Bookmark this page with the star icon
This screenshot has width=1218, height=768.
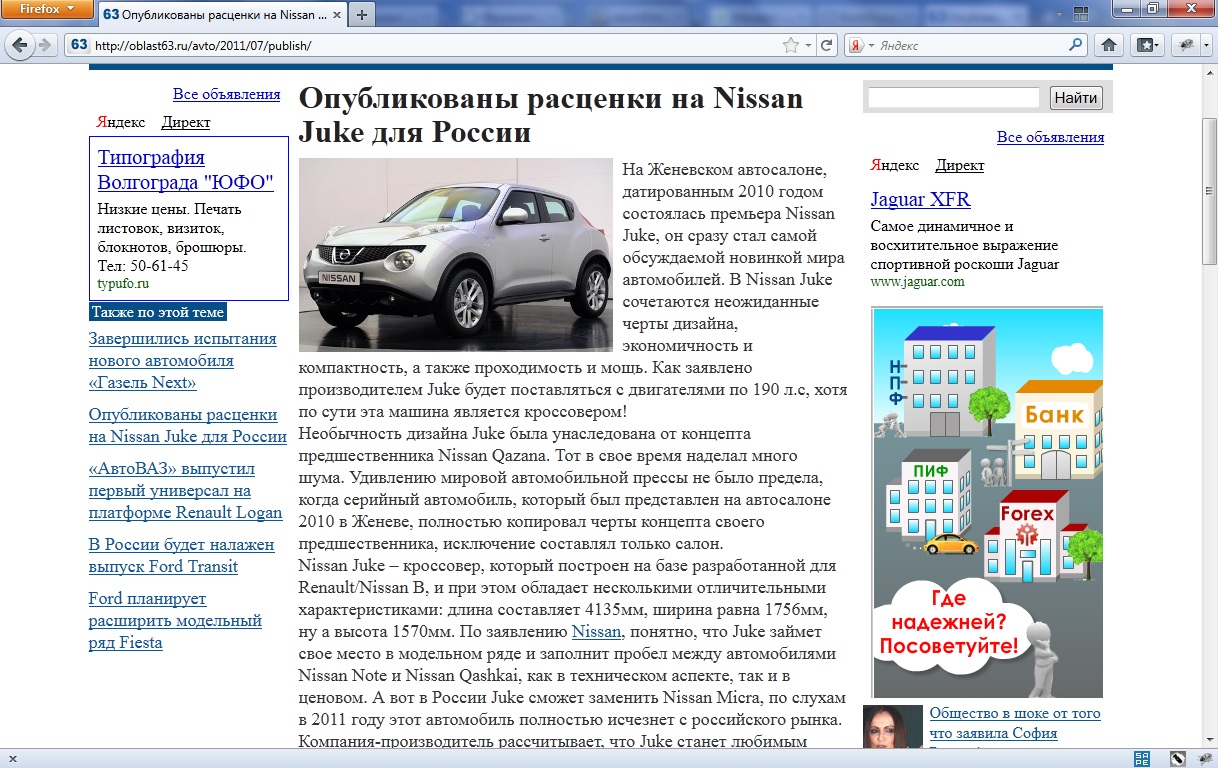tap(791, 45)
